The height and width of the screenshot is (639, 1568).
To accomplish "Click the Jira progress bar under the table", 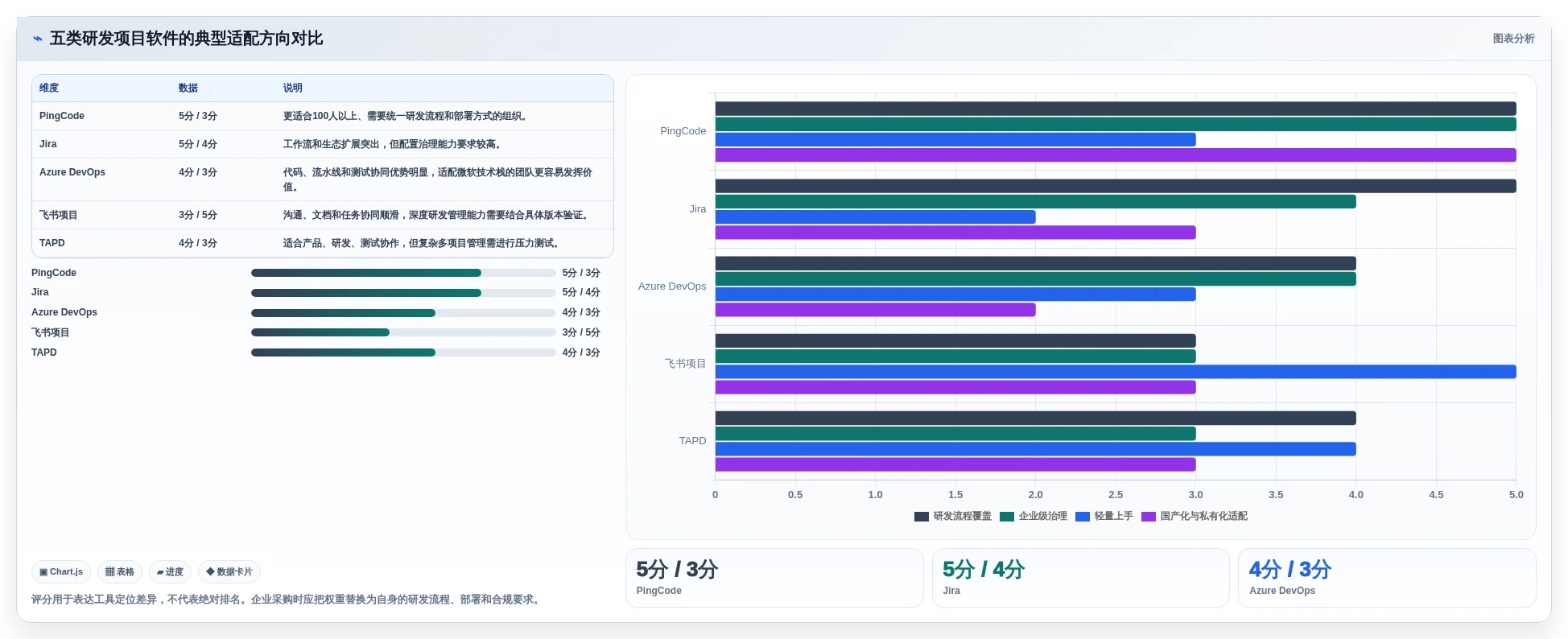I will (x=403, y=293).
